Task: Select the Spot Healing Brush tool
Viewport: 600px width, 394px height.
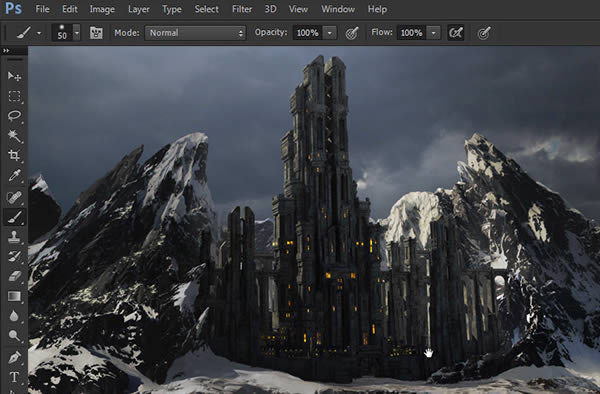Action: click(x=14, y=197)
